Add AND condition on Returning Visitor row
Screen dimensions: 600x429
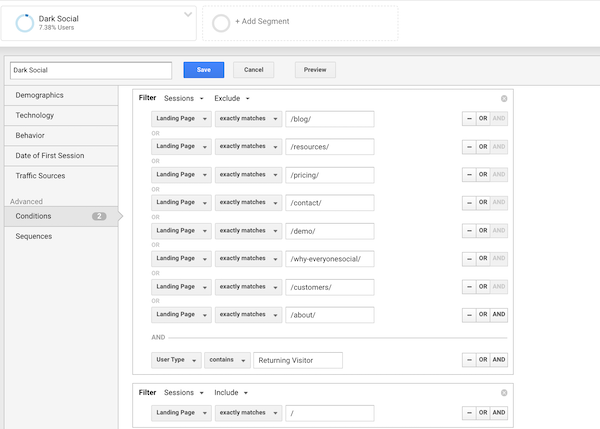point(499,360)
